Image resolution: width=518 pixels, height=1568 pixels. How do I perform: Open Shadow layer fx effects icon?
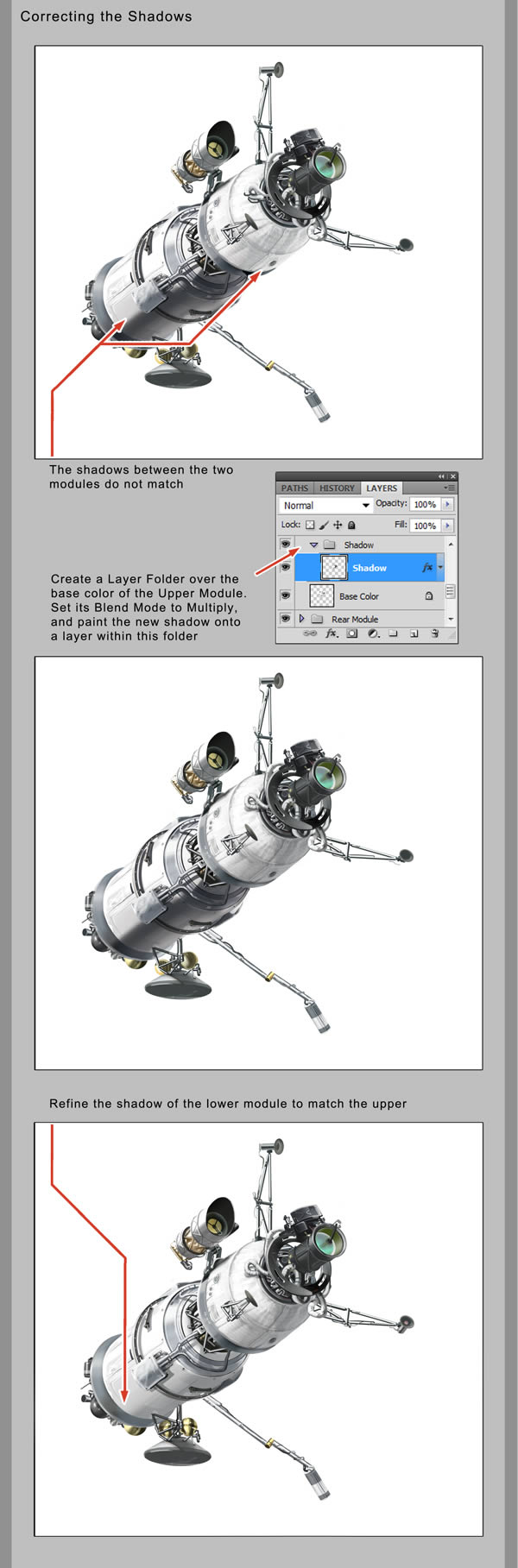pyautogui.click(x=426, y=567)
